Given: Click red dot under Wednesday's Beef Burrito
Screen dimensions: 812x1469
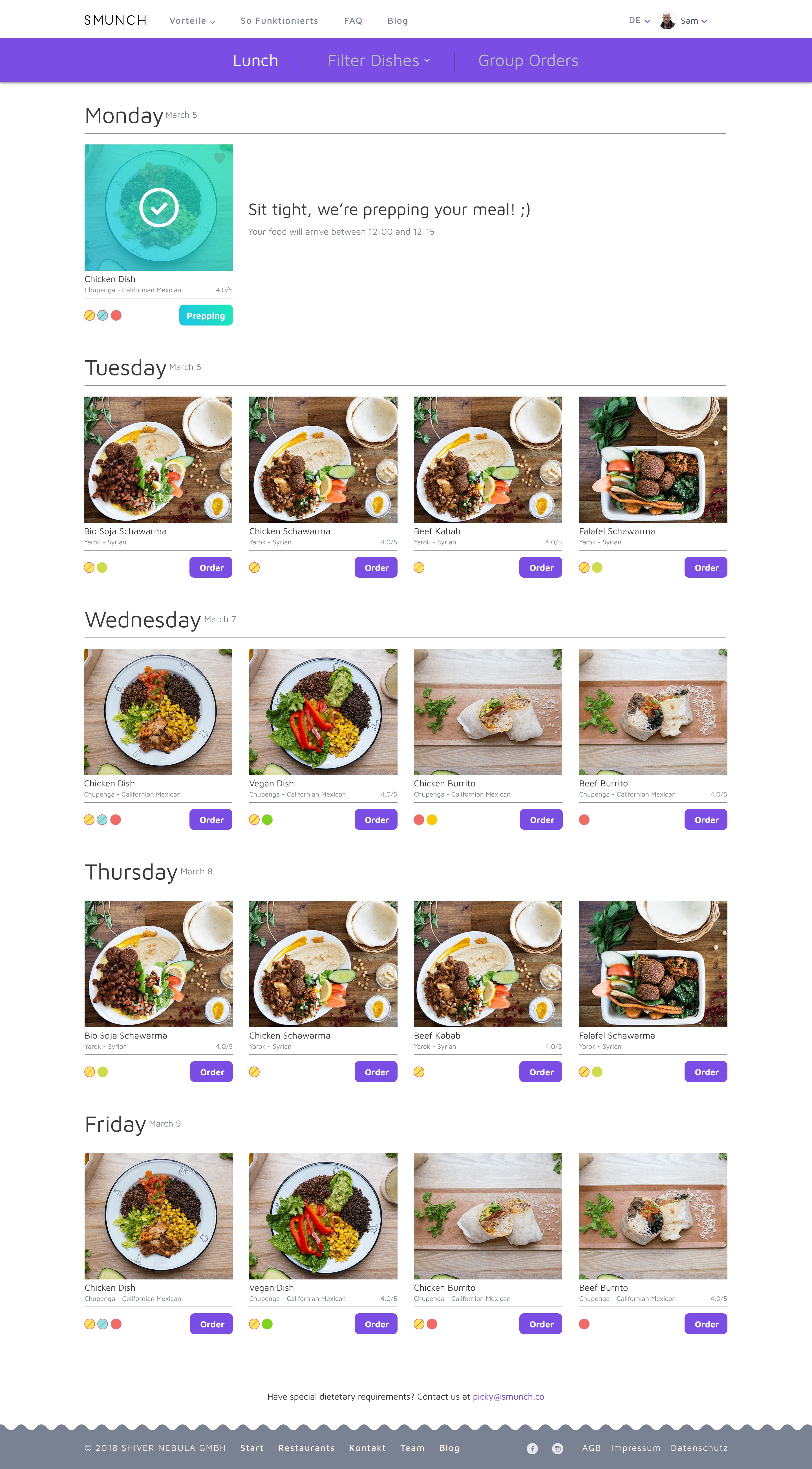Looking at the screenshot, I should click(584, 819).
